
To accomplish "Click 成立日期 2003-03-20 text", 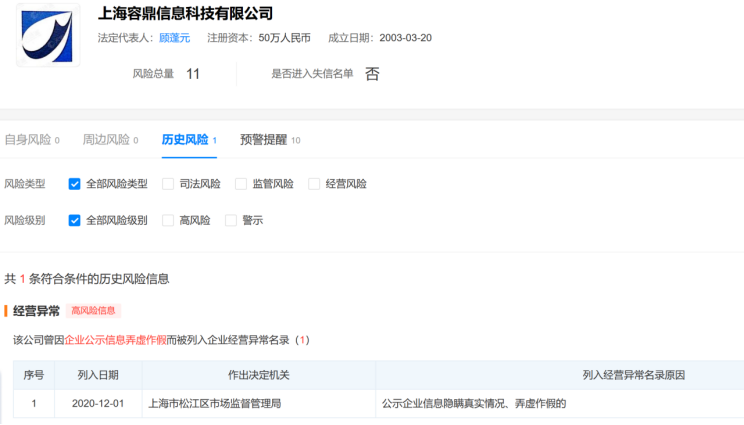I will (380, 38).
